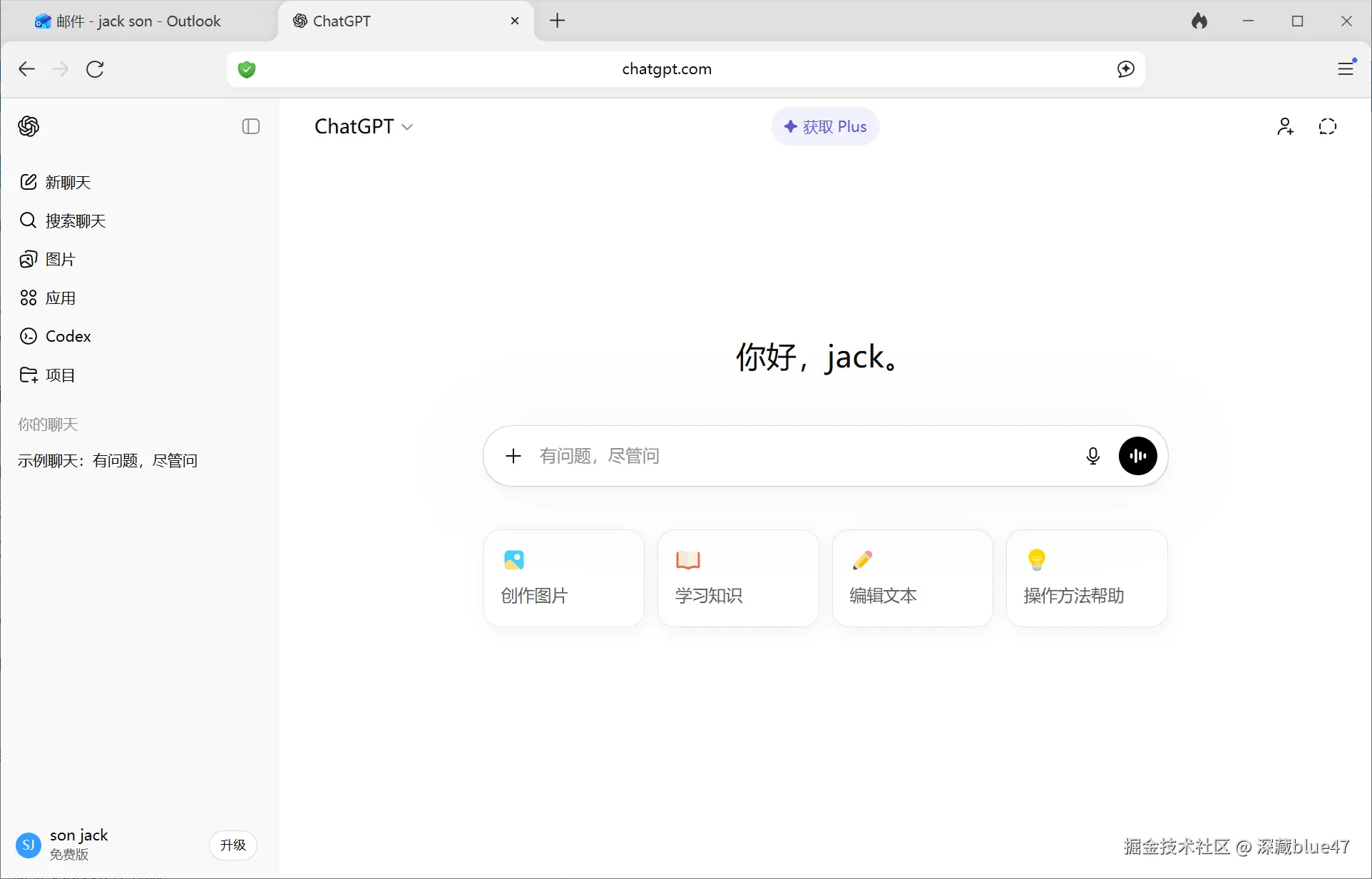Image resolution: width=1372 pixels, height=879 pixels.
Task: Expand the ChatGPT model dropdown
Action: click(x=364, y=126)
